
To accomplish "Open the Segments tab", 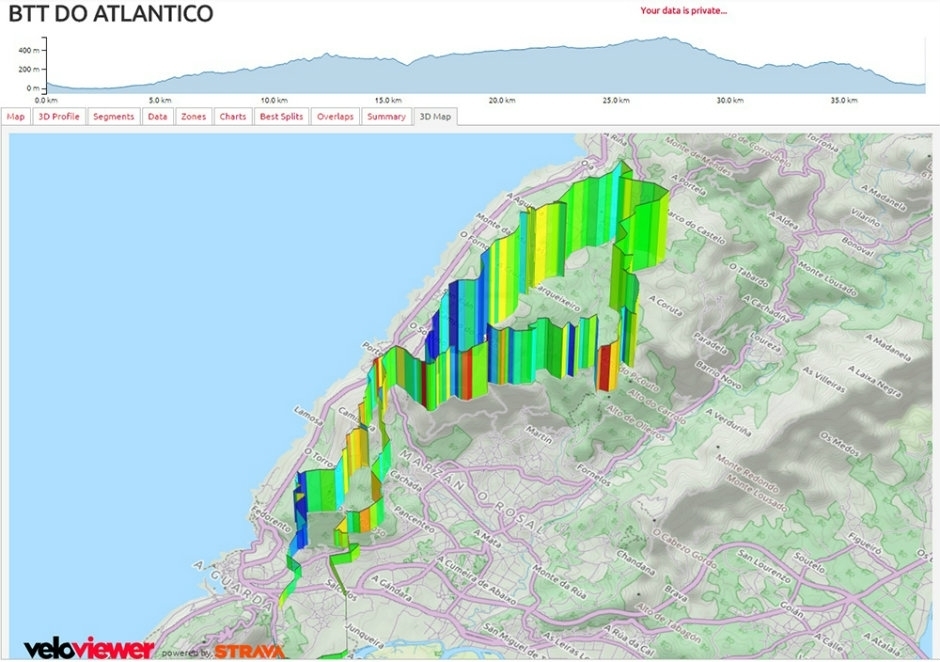I will pyautogui.click(x=113, y=117).
